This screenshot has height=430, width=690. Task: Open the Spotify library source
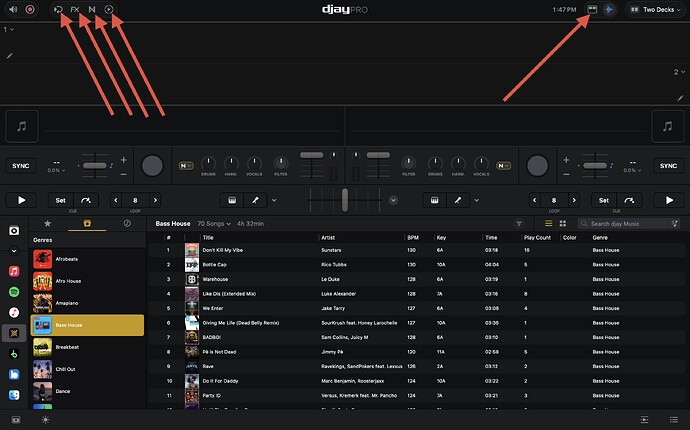coord(14,291)
